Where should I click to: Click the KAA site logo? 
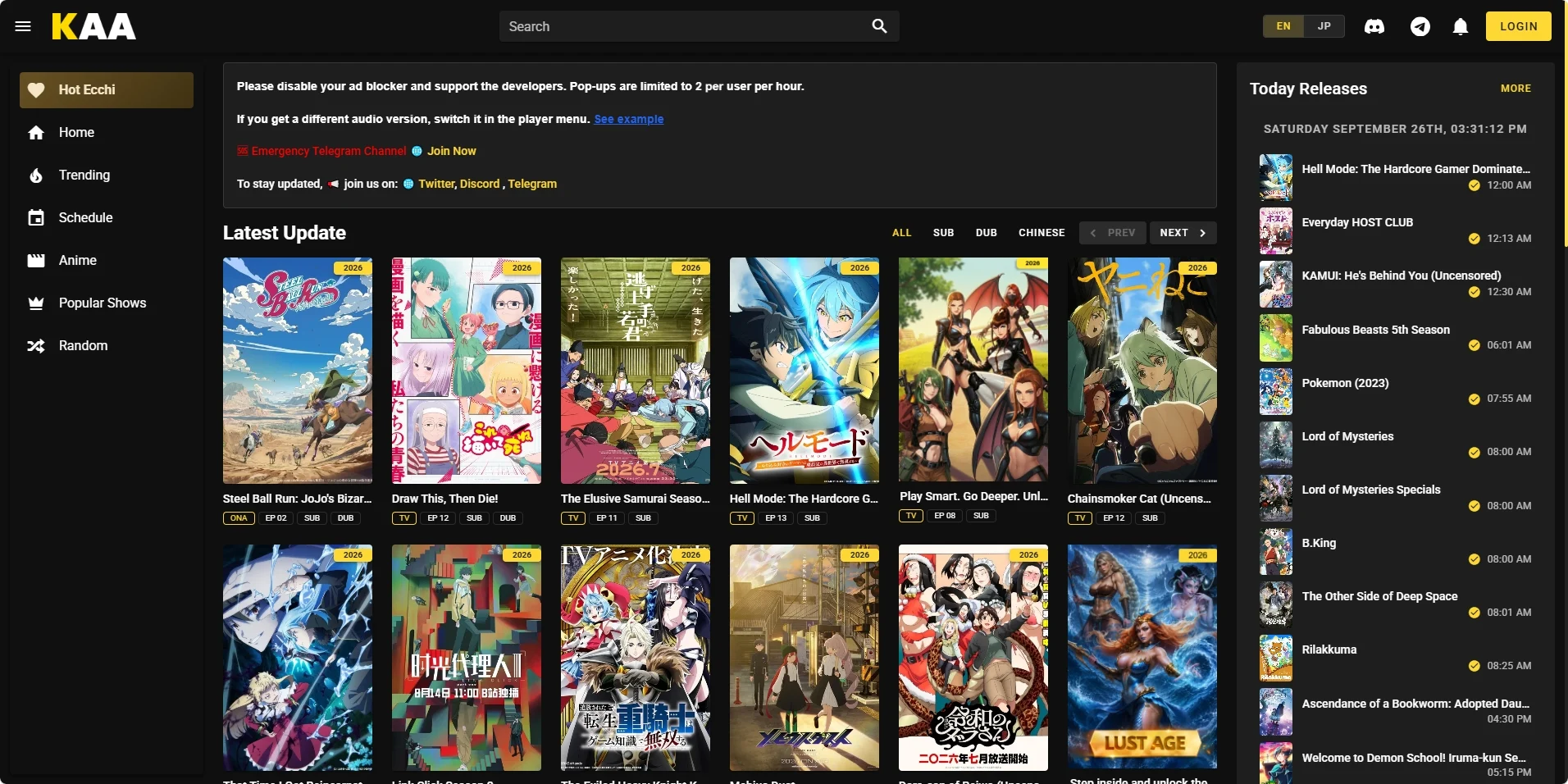point(93,26)
